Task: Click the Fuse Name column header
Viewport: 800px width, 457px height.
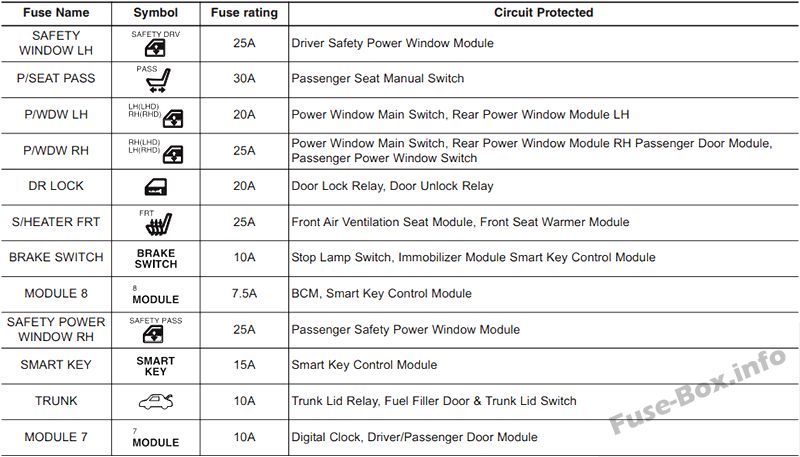Action: click(x=56, y=13)
